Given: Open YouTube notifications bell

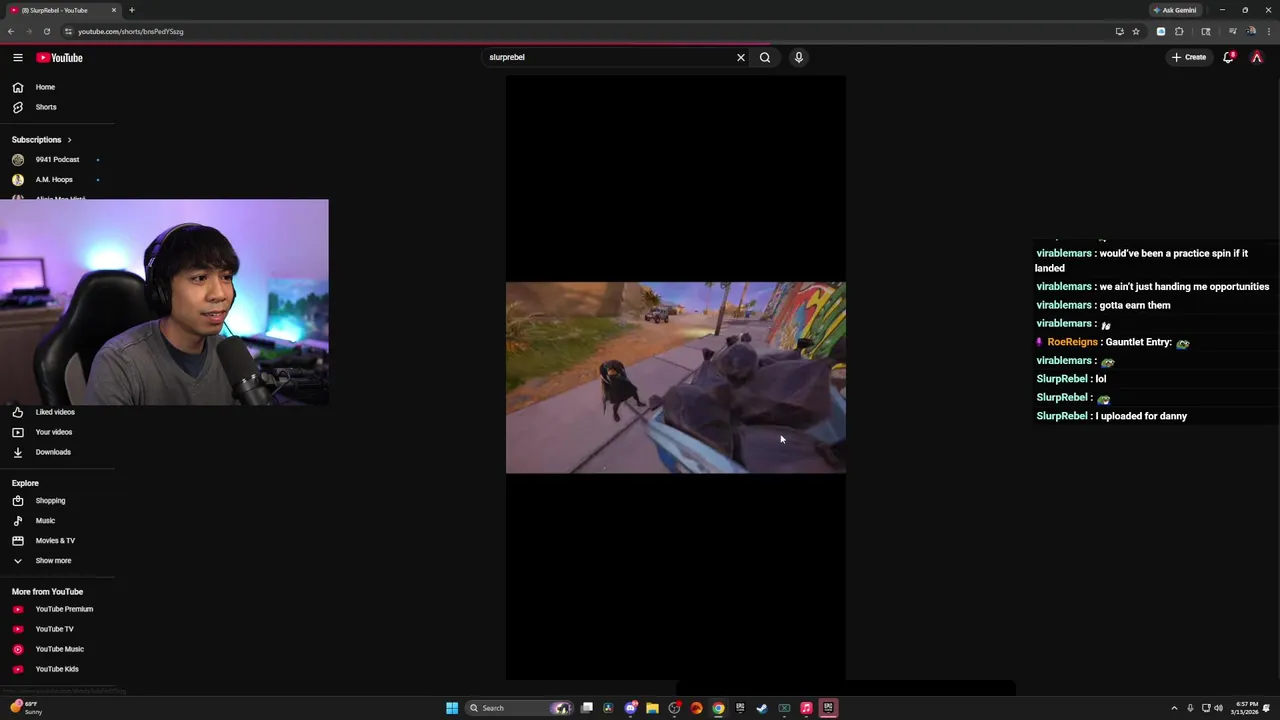Looking at the screenshot, I should point(1229,57).
